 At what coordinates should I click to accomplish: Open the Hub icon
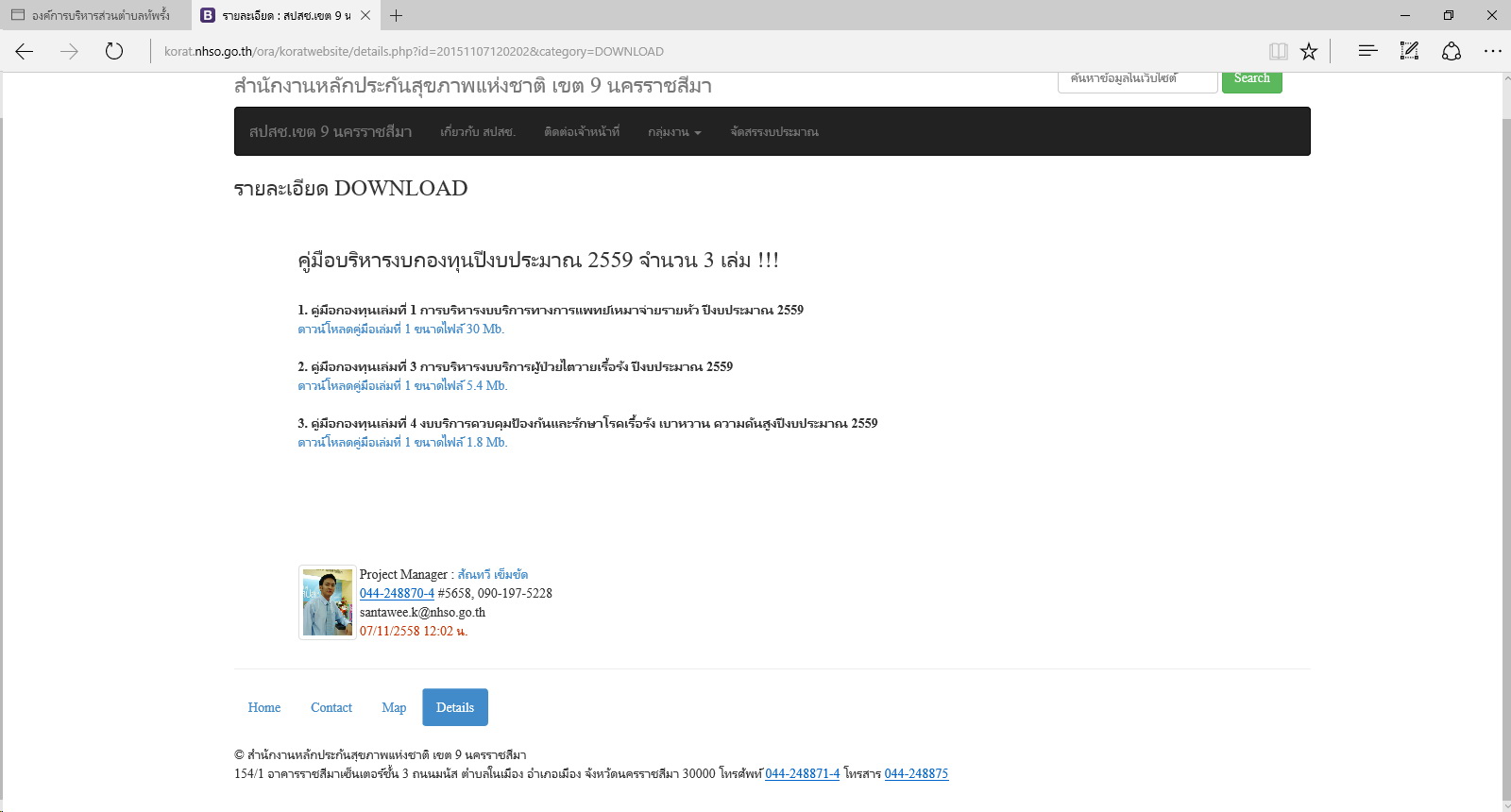point(1367,51)
